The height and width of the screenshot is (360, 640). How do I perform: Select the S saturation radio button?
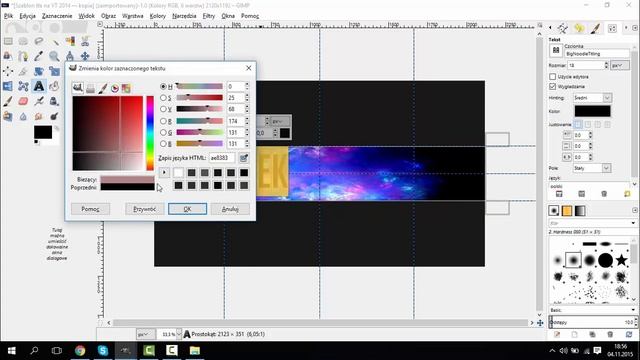click(163, 98)
